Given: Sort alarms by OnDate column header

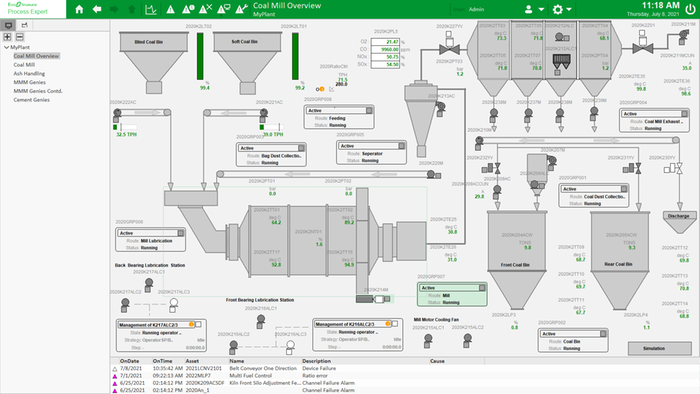Looking at the screenshot, I should [x=129, y=361].
